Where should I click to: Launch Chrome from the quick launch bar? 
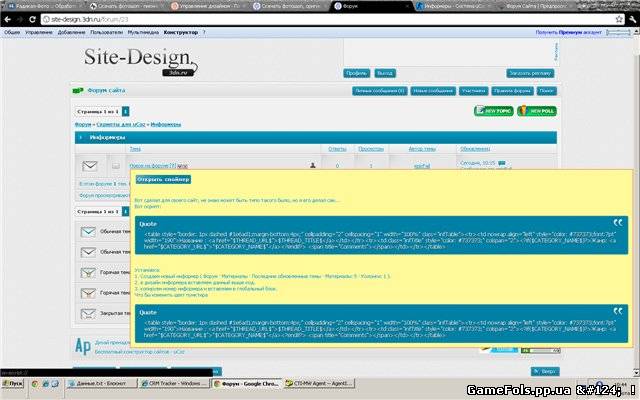[35, 384]
